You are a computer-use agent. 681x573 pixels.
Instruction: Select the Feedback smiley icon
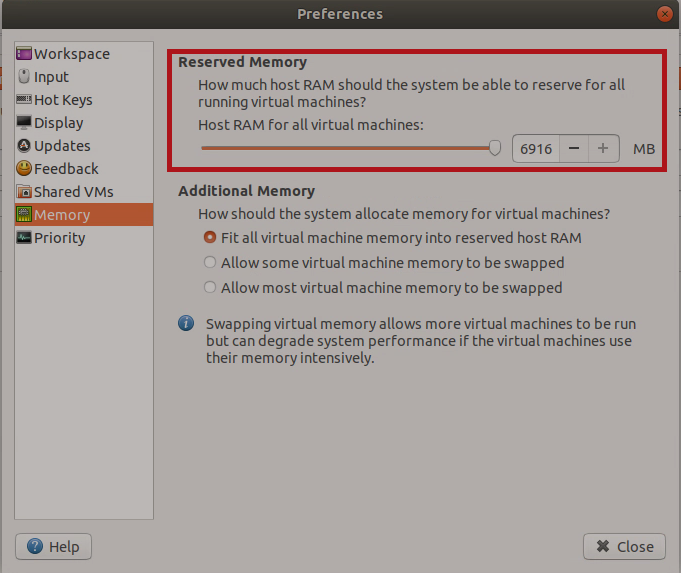pyautogui.click(x=24, y=169)
